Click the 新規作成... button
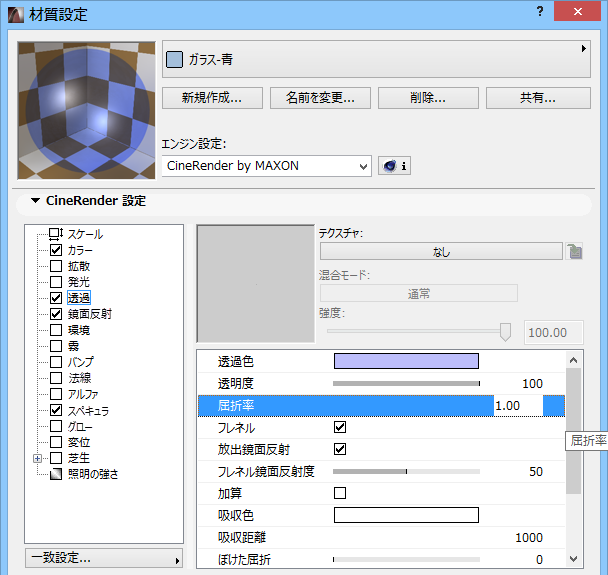 212,98
